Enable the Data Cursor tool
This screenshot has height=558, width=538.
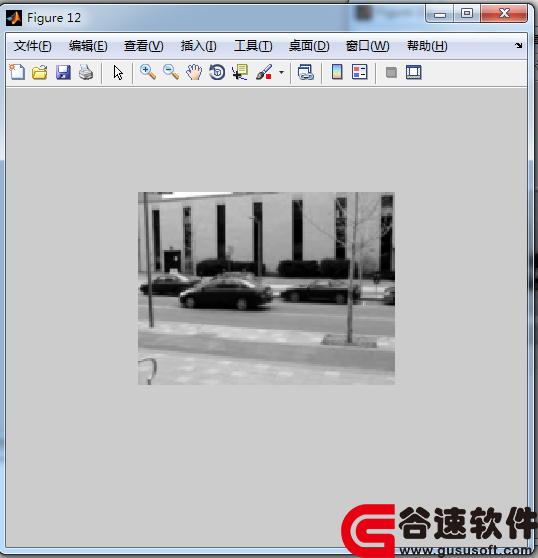point(240,72)
